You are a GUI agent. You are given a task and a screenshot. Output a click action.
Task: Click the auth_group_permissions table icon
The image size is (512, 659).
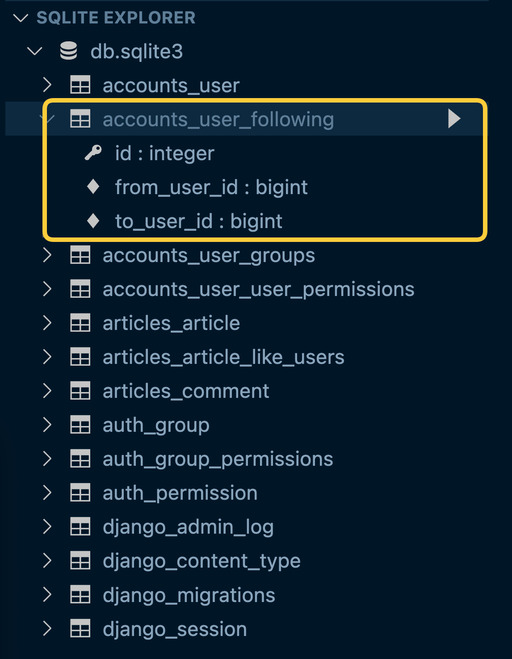tap(80, 459)
